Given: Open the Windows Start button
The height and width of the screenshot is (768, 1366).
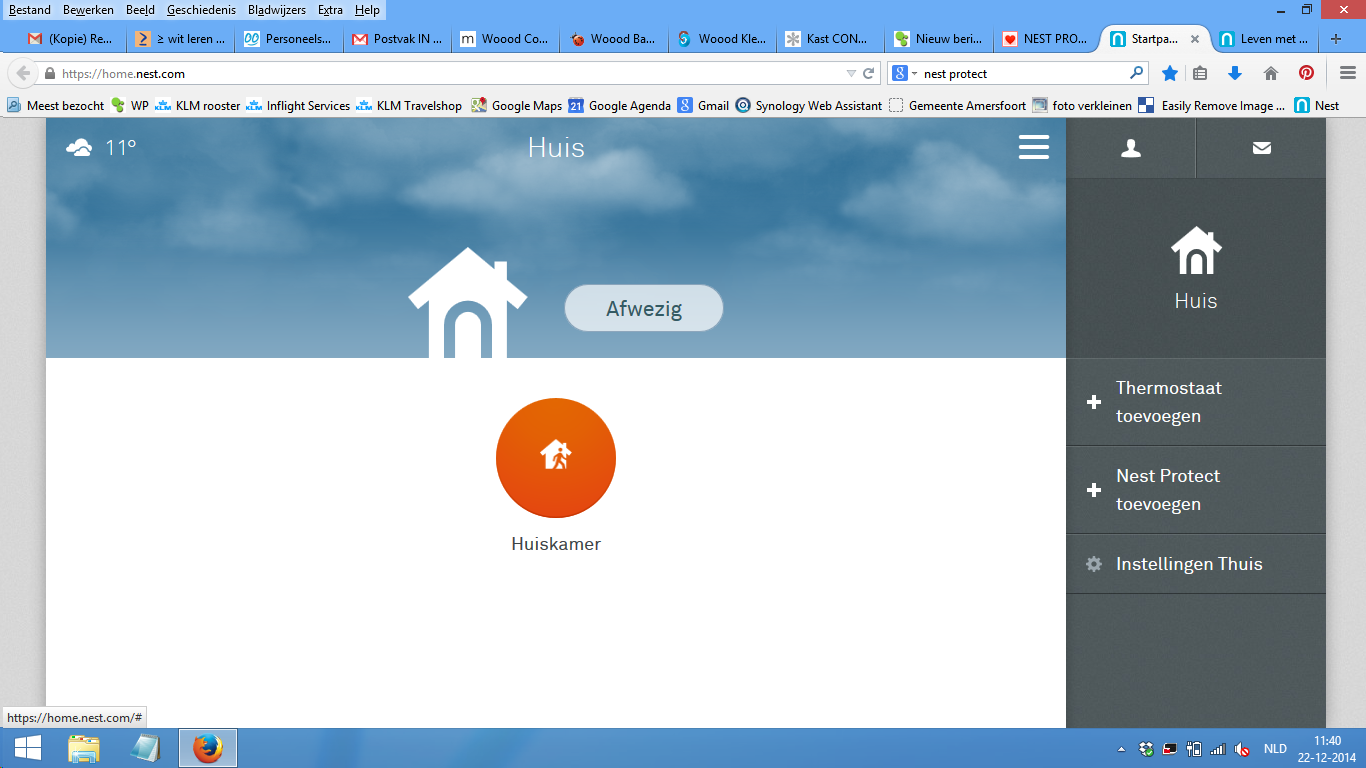Looking at the screenshot, I should pos(28,748).
